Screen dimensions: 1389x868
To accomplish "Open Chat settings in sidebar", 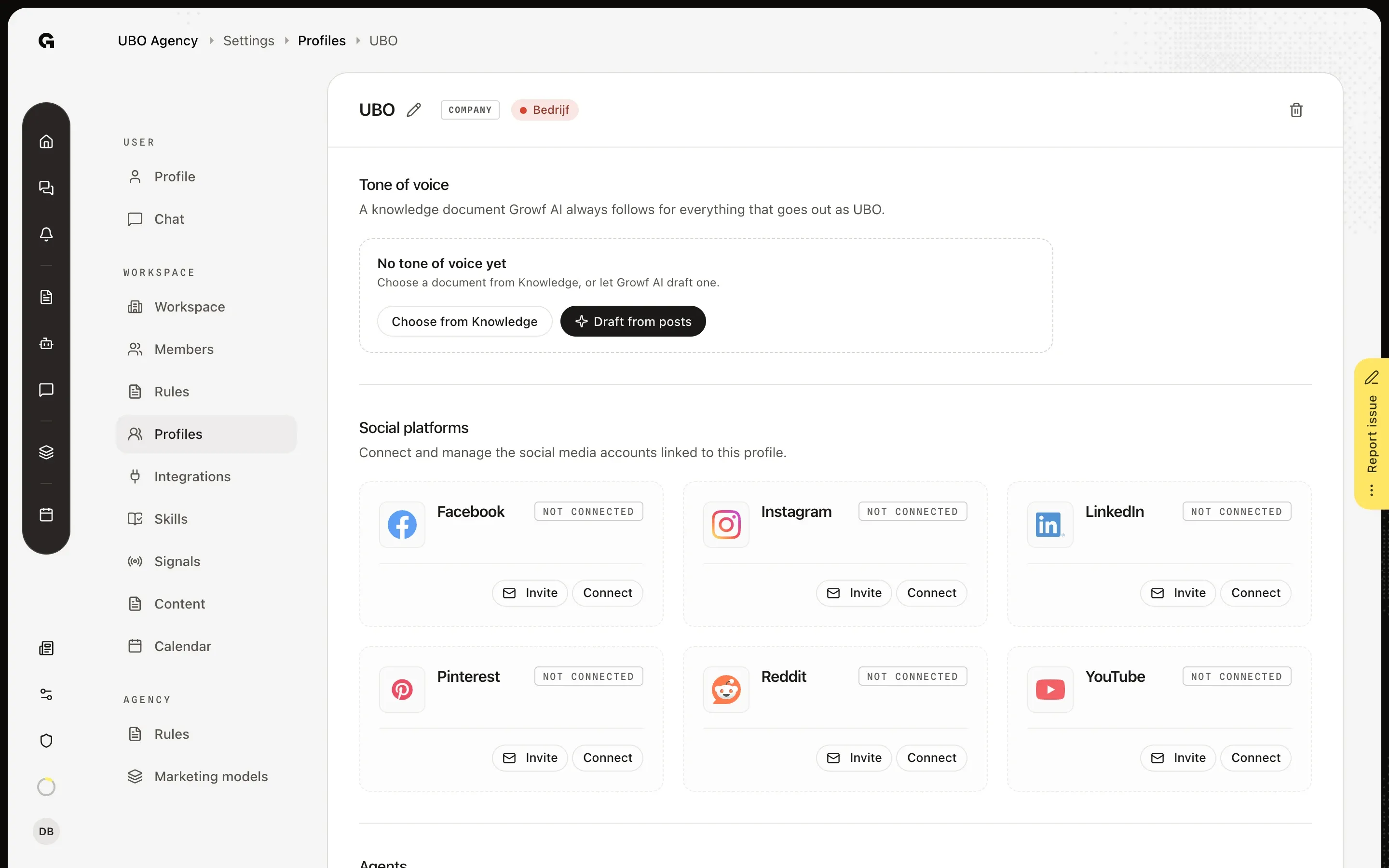I will click(206, 219).
